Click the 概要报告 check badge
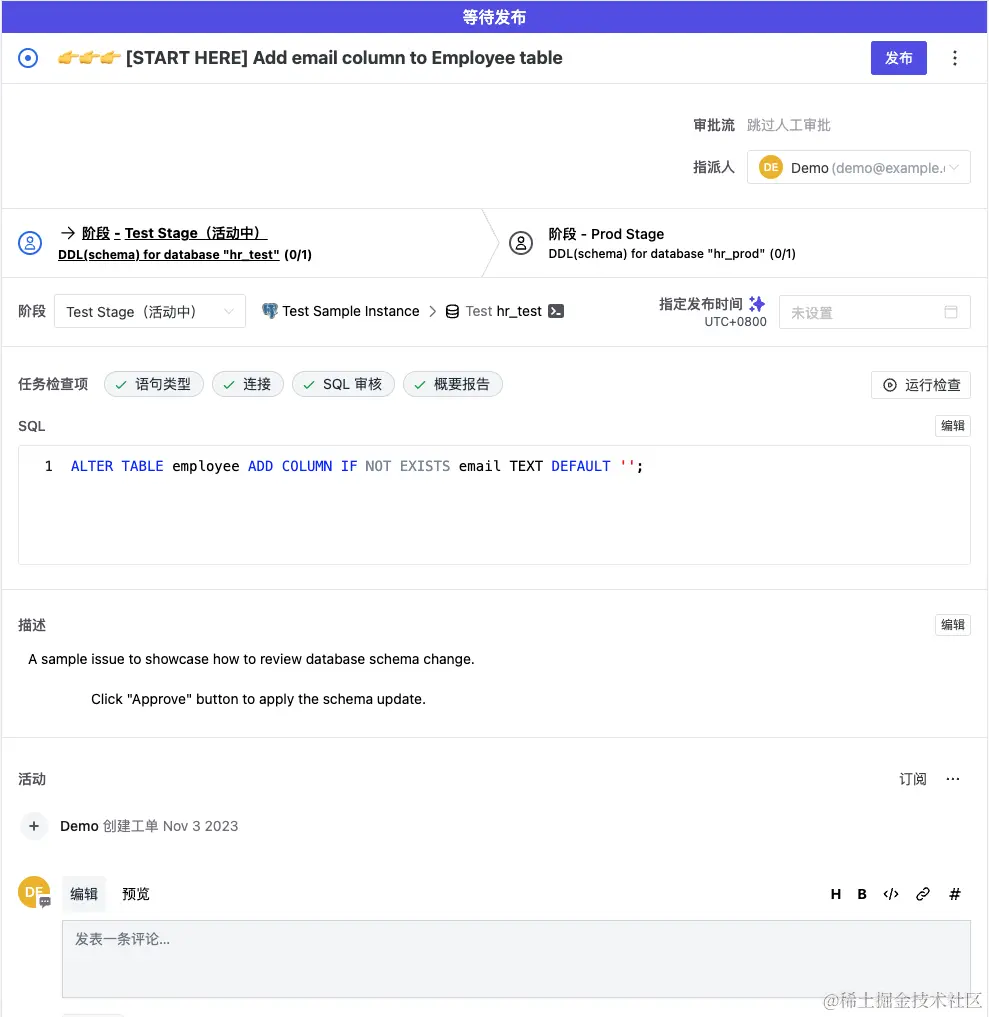Image resolution: width=989 pixels, height=1017 pixels. point(453,384)
